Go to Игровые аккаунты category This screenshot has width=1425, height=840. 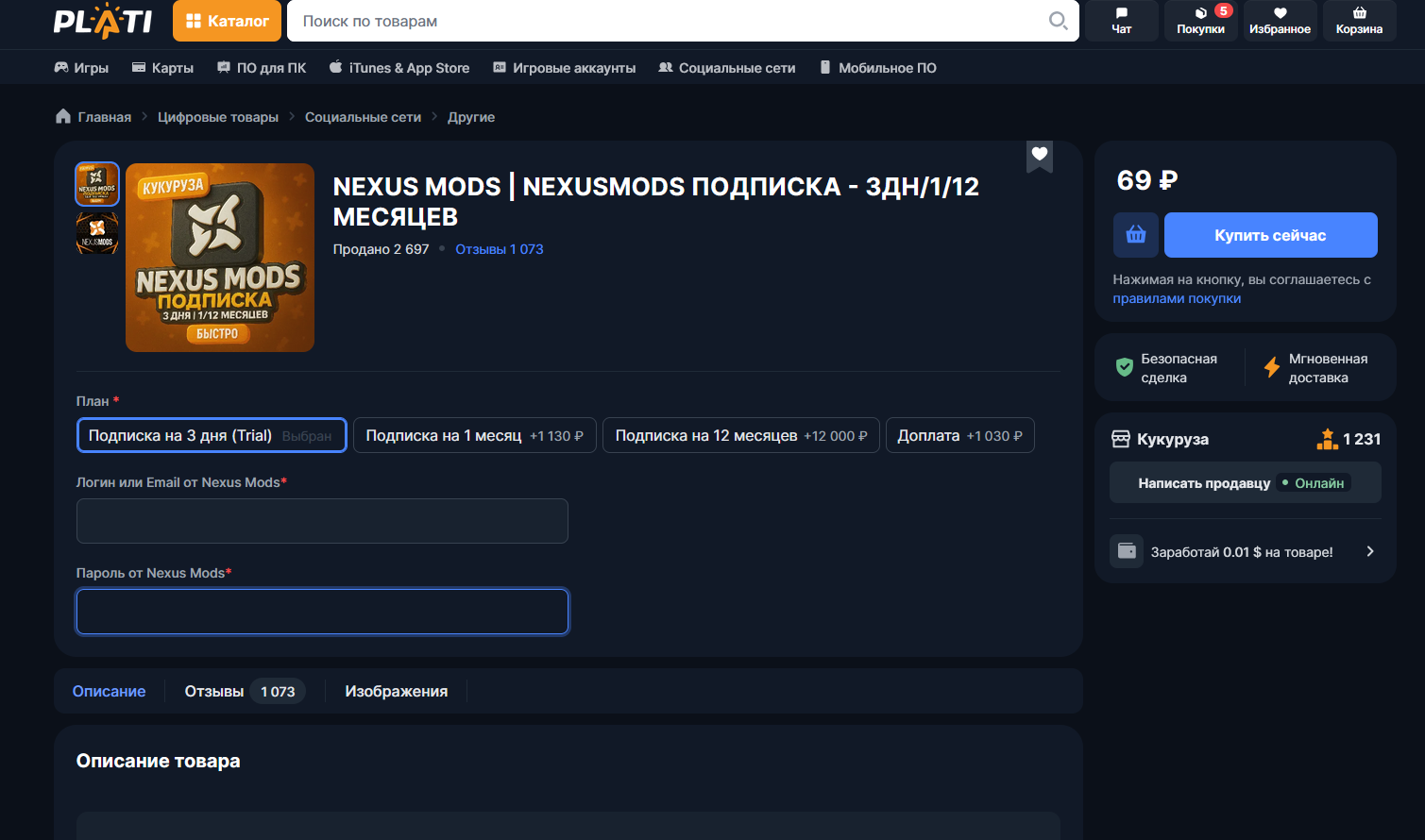click(x=564, y=68)
